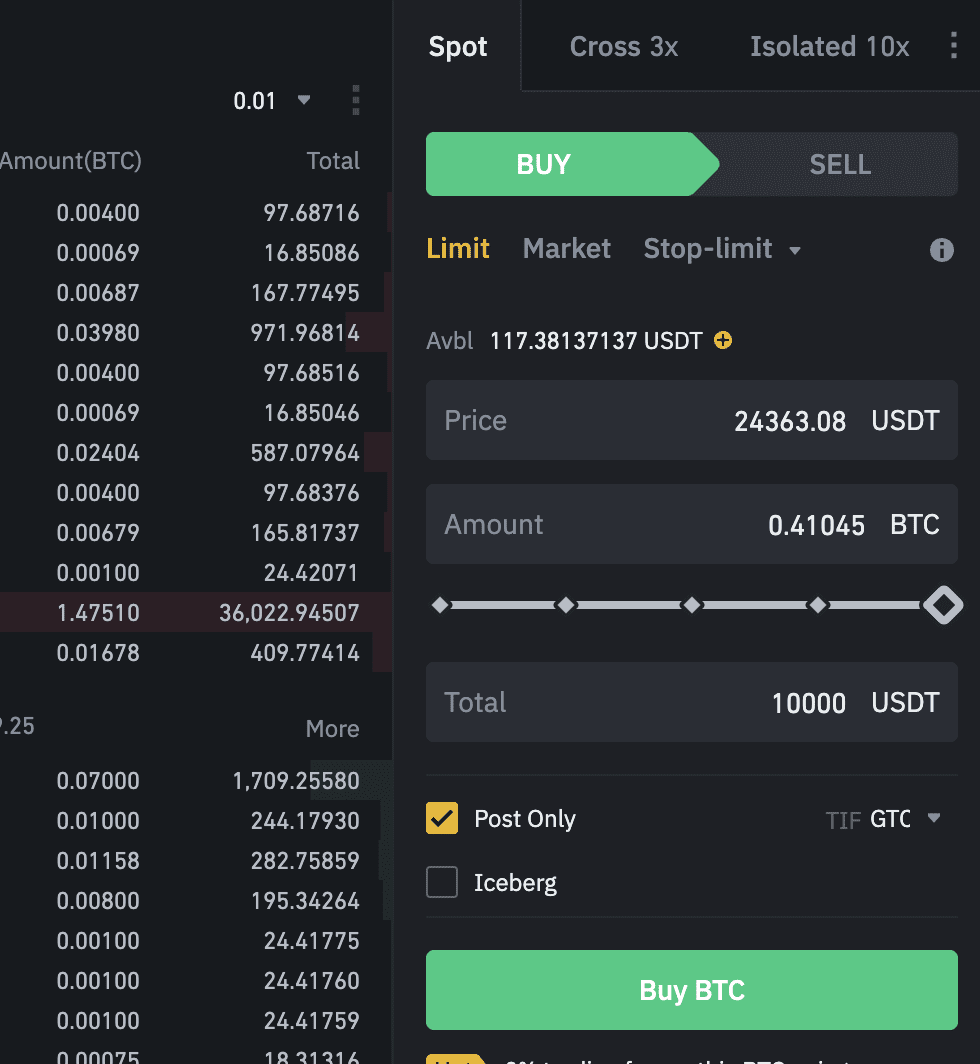
Task: Click the 0% start of amount slider
Action: point(440,605)
